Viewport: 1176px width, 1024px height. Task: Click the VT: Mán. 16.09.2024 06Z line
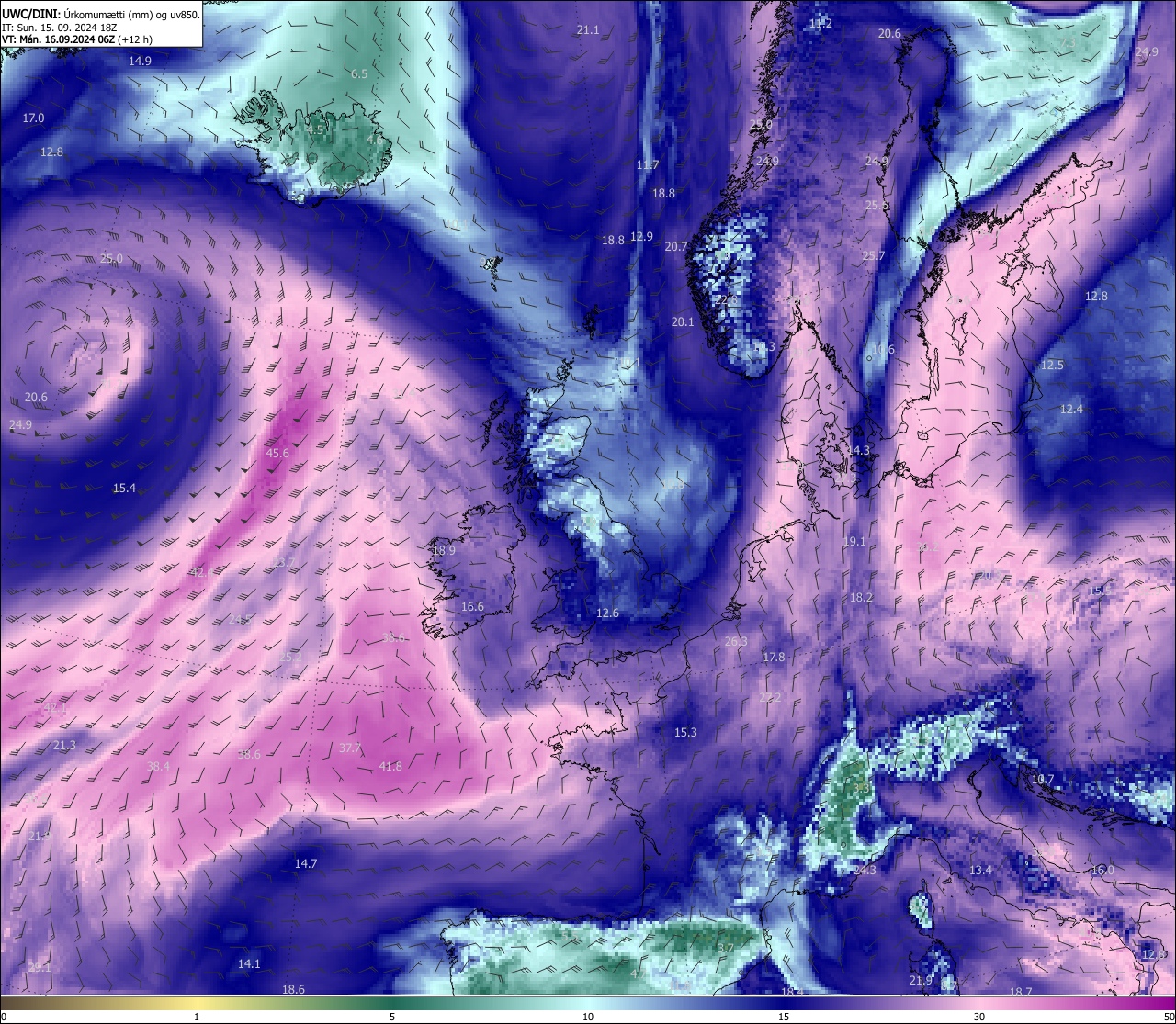(77, 39)
